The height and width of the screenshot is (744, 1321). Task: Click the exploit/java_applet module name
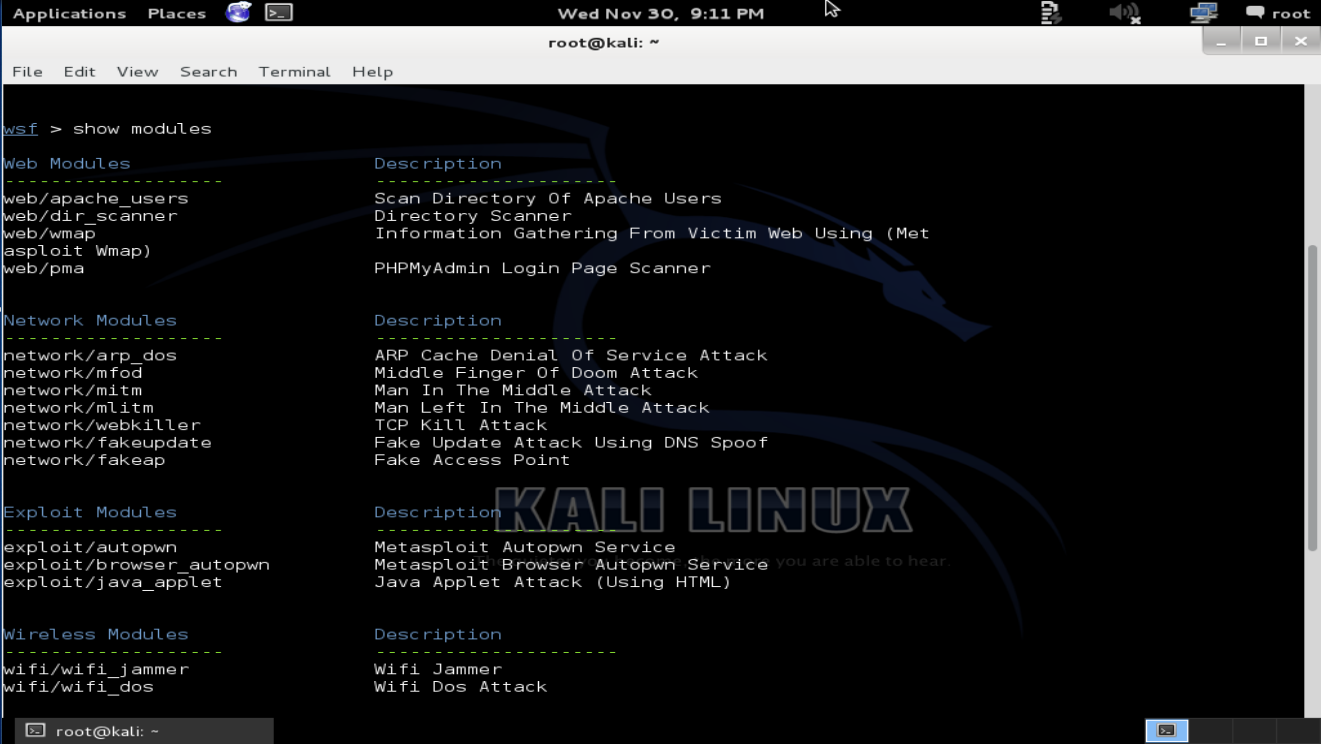click(x=113, y=582)
